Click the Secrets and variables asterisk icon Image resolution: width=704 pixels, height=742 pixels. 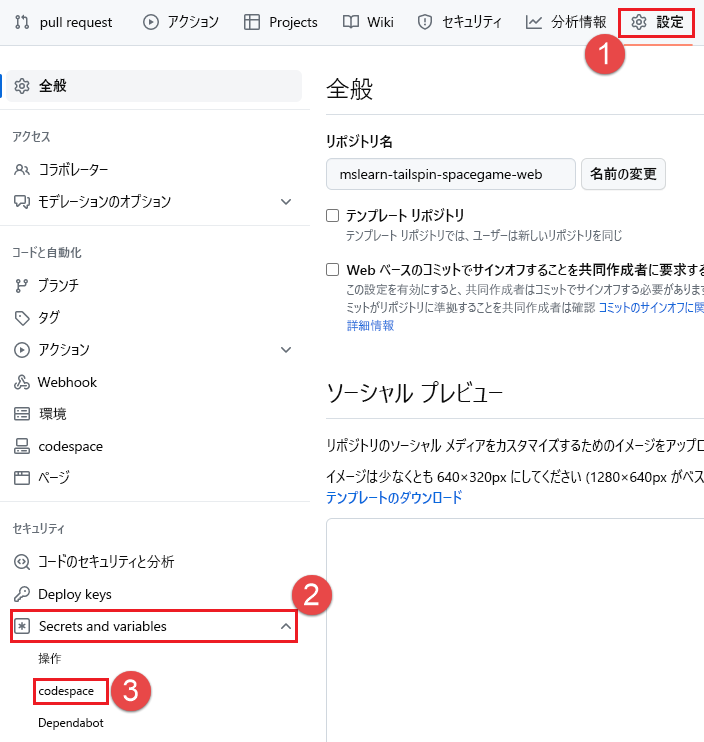(x=22, y=626)
